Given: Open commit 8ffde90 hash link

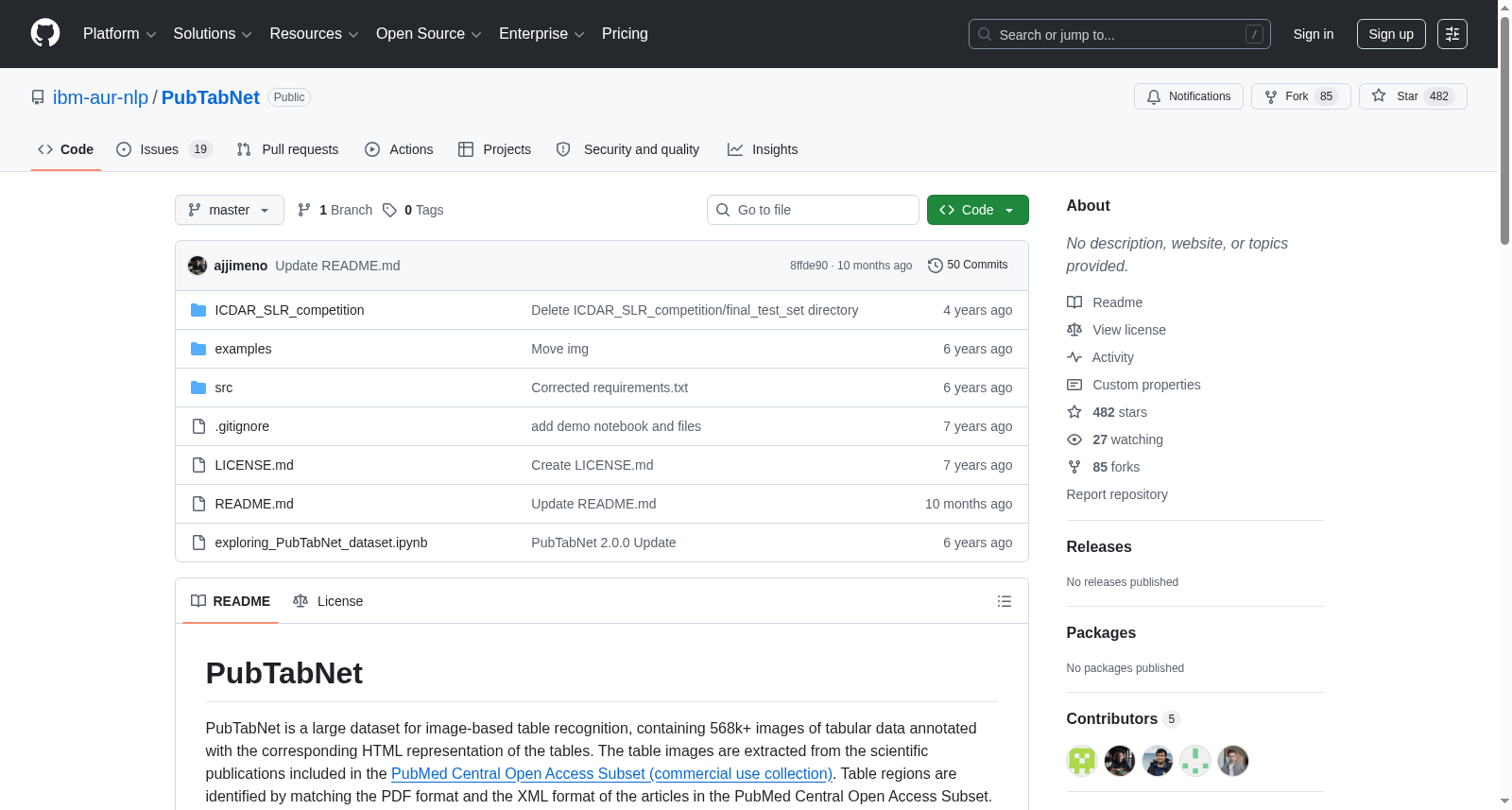Looking at the screenshot, I should pos(809,266).
